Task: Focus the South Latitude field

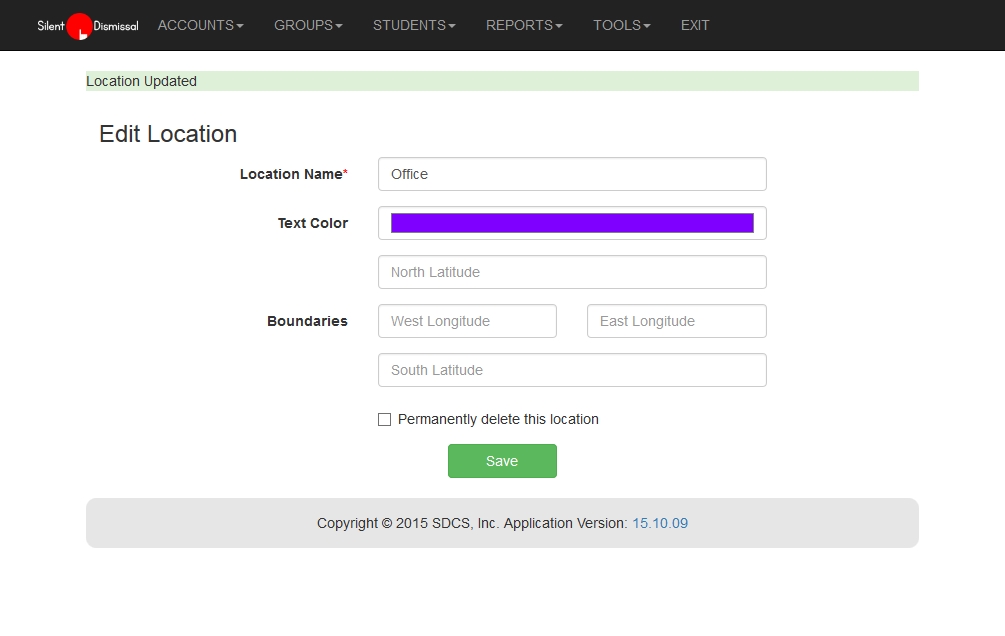Action: (572, 370)
